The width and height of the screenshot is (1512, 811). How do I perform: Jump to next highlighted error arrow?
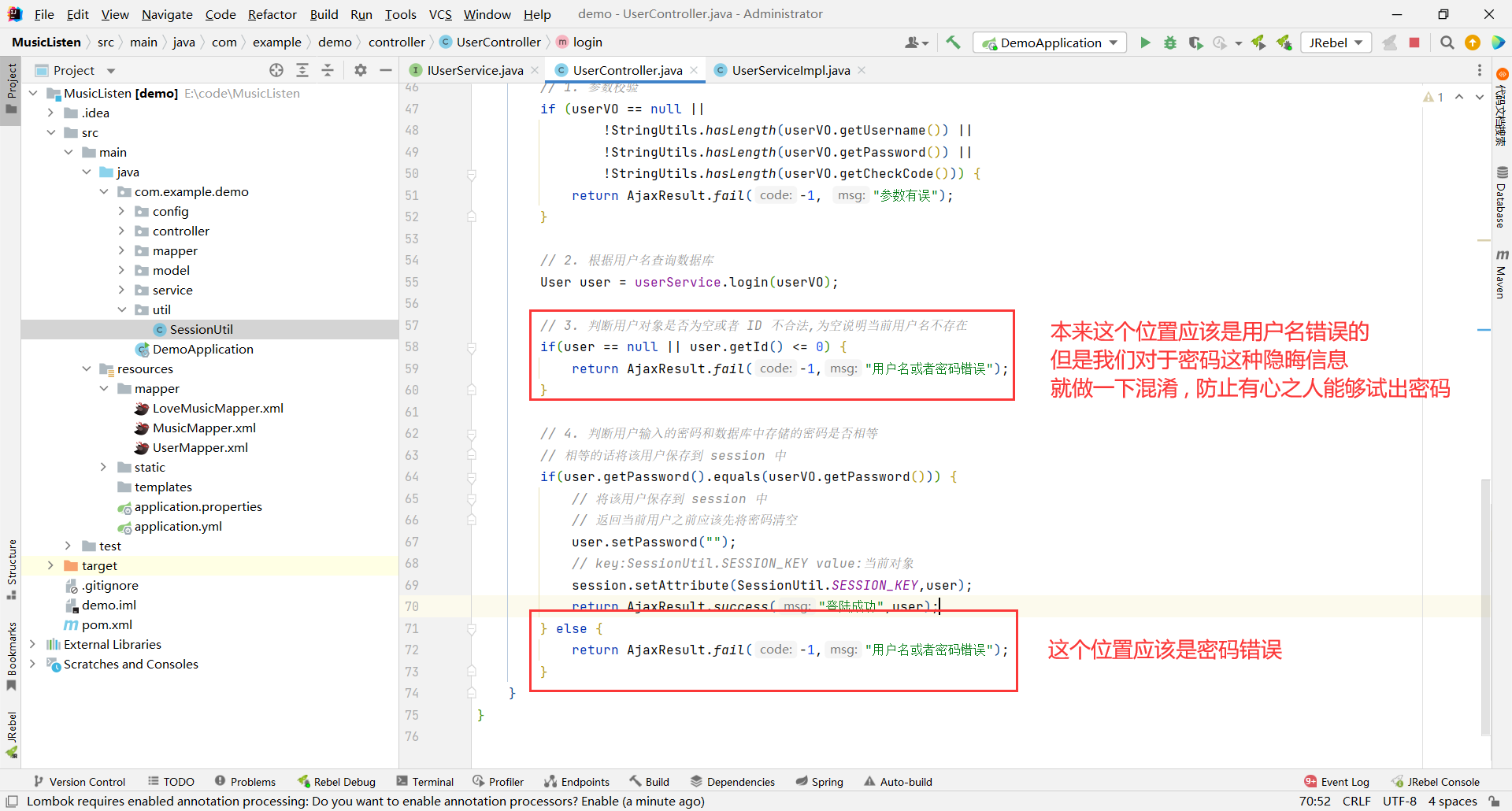[x=1480, y=97]
